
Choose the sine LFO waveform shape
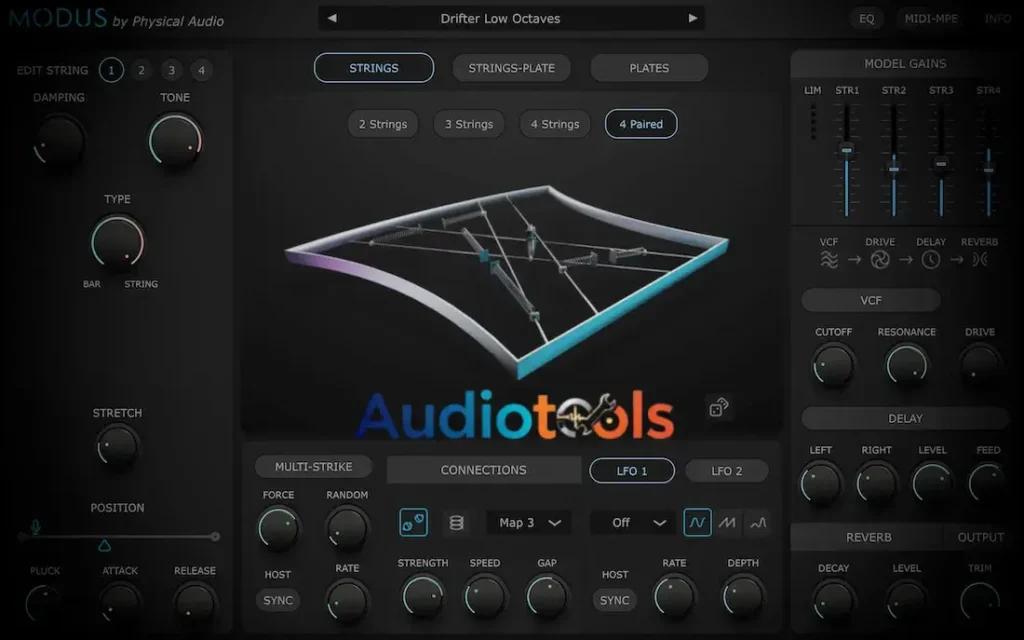pos(697,522)
